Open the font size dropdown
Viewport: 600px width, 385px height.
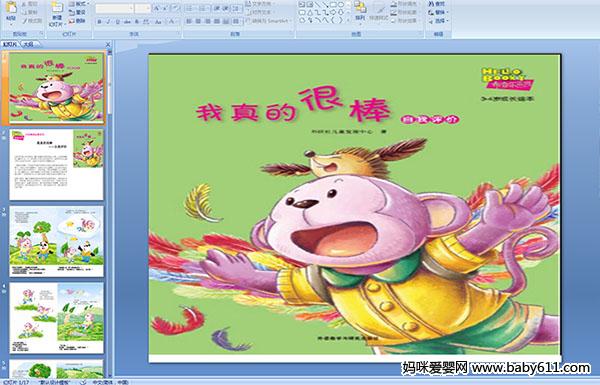143,8
